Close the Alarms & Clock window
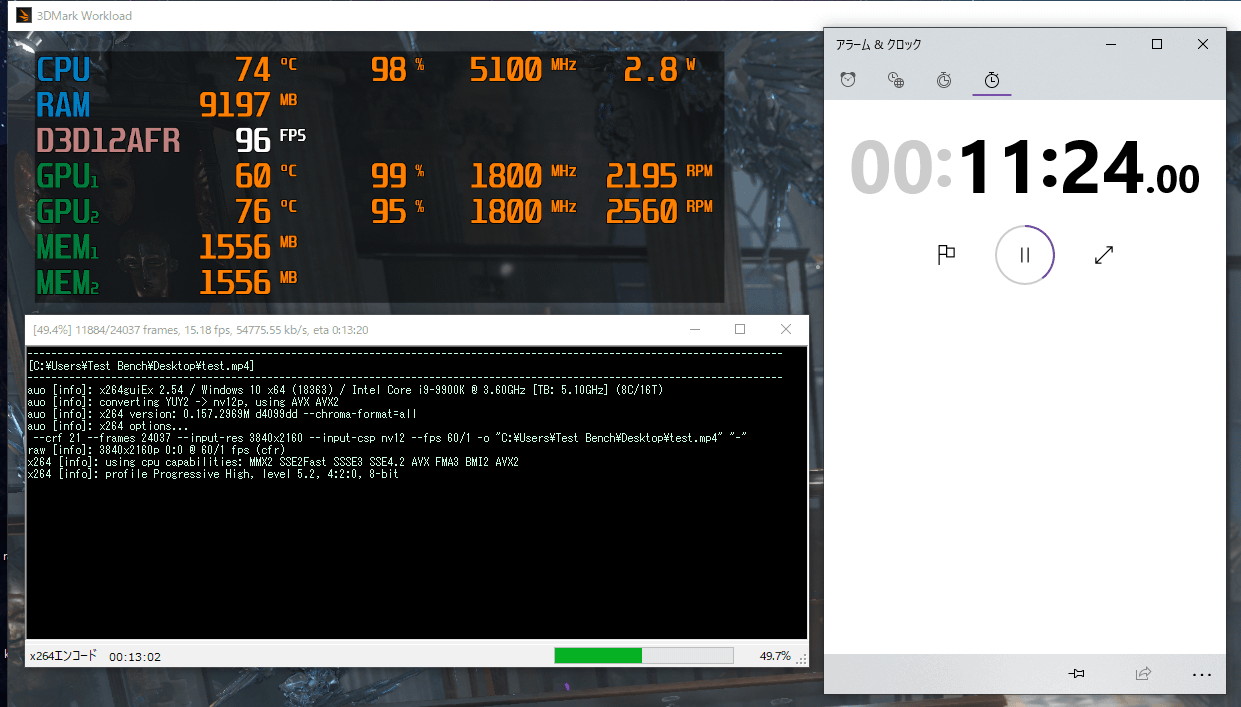Image resolution: width=1241 pixels, height=707 pixels. click(1203, 44)
